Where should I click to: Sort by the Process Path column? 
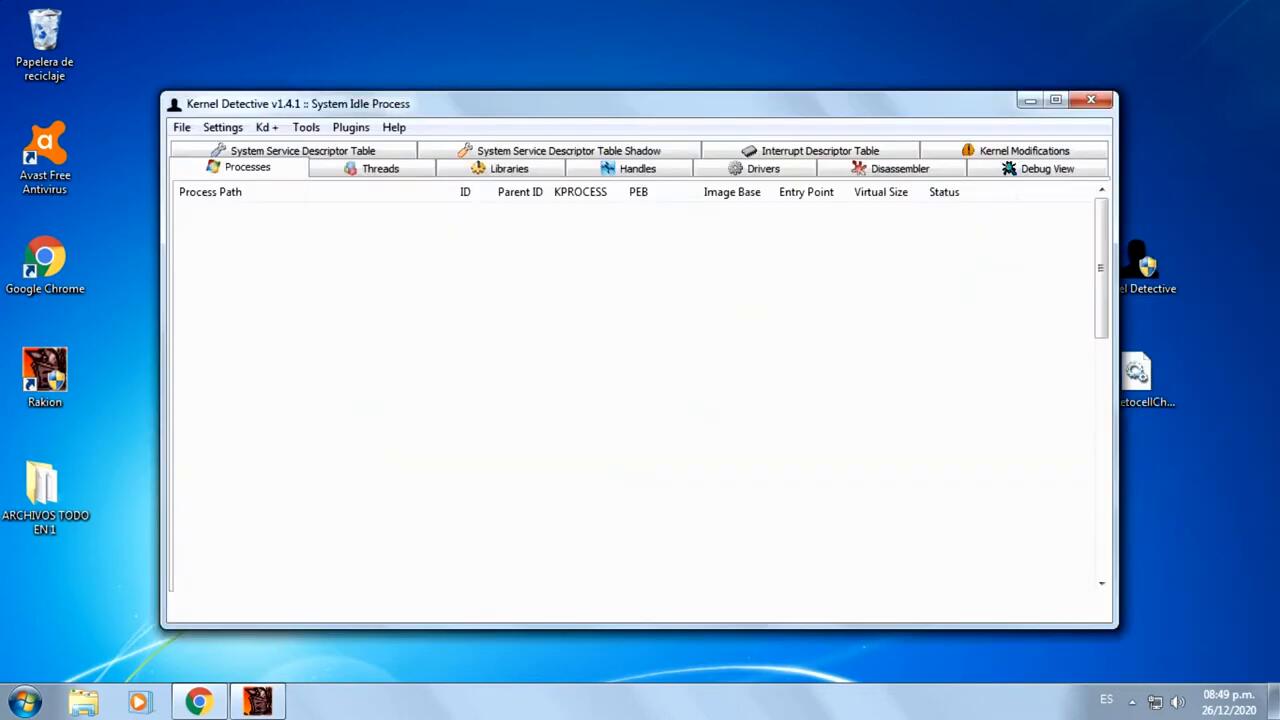[210, 192]
